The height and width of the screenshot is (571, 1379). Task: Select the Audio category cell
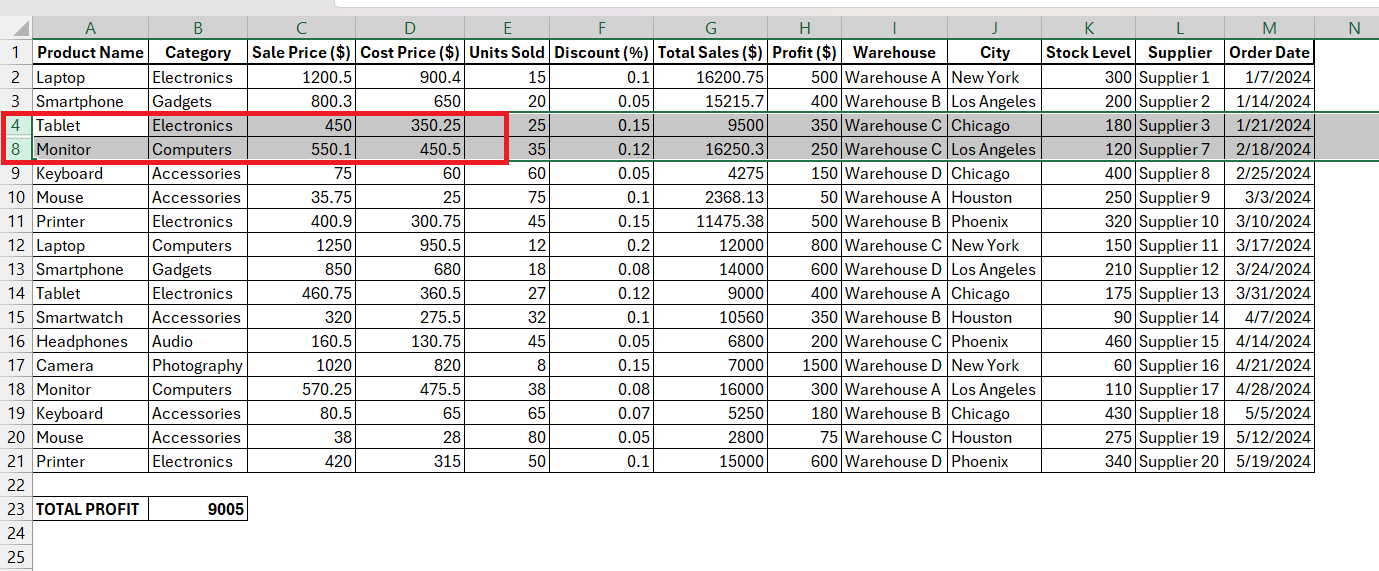tap(198, 341)
